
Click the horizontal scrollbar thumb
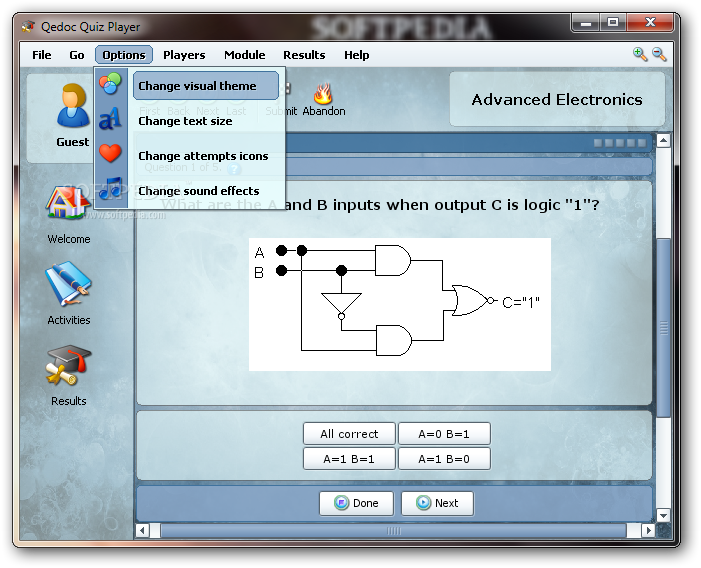393,530
